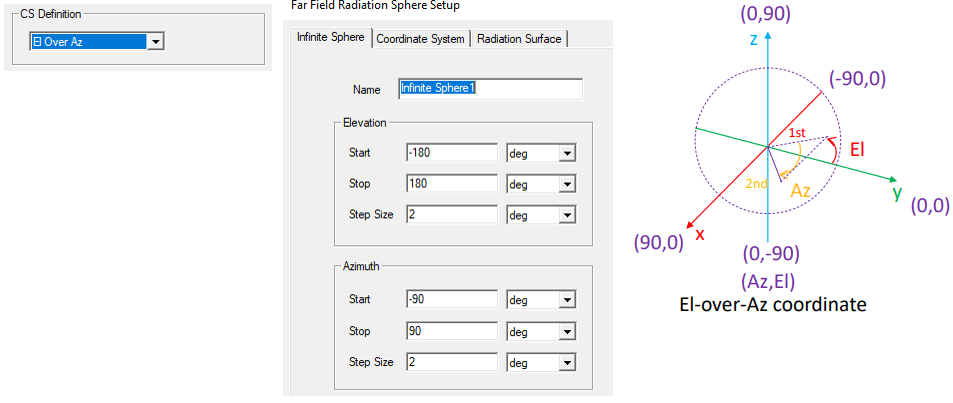Image resolution: width=953 pixels, height=403 pixels.
Task: Switch to the Coordinate System tab
Action: (x=420, y=39)
